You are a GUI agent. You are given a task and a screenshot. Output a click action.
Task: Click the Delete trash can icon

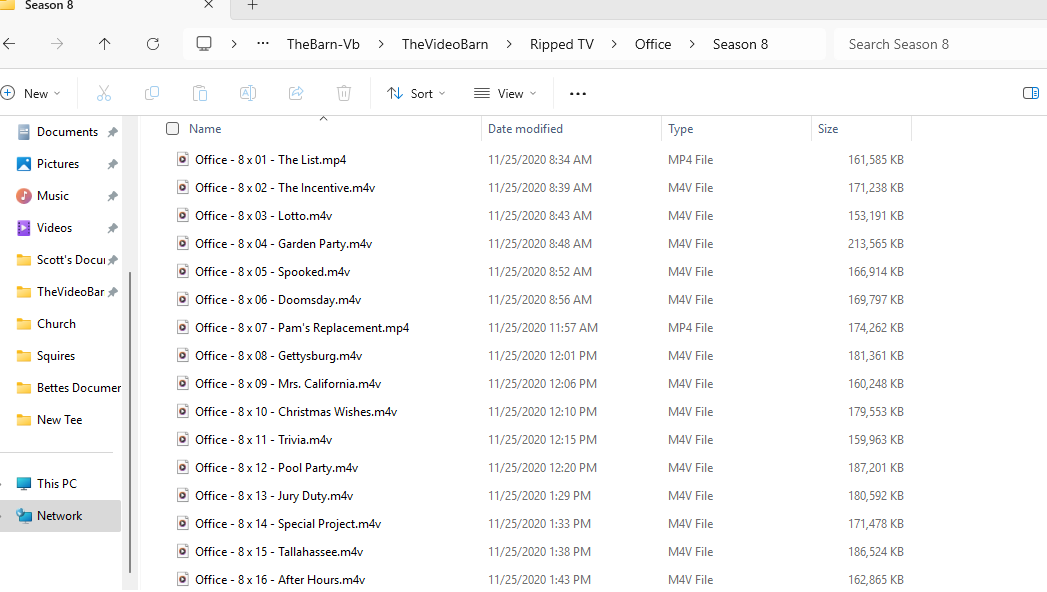344,93
